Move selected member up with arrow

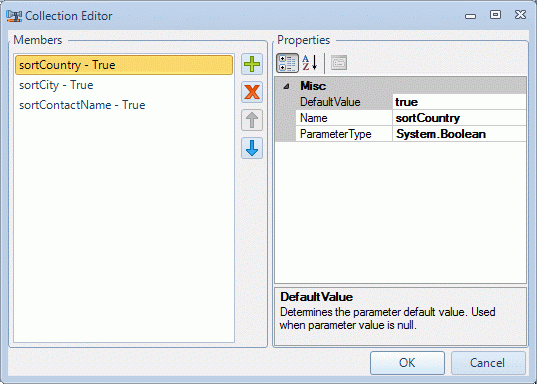point(252,120)
